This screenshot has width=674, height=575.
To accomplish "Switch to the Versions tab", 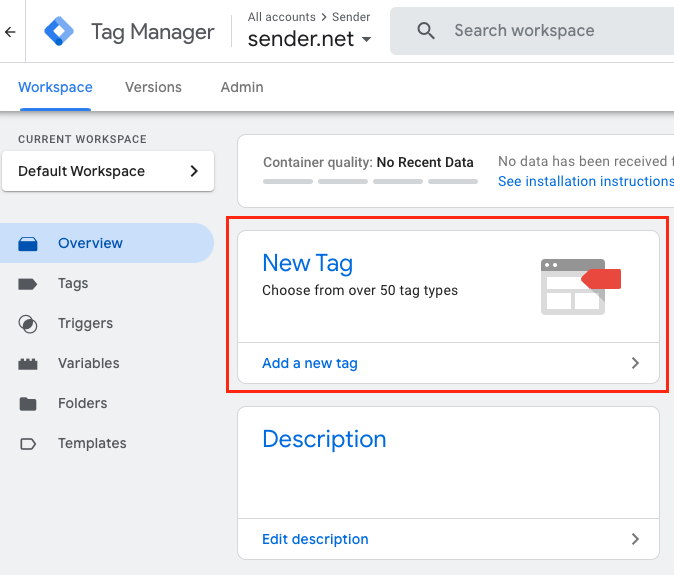I will [153, 87].
